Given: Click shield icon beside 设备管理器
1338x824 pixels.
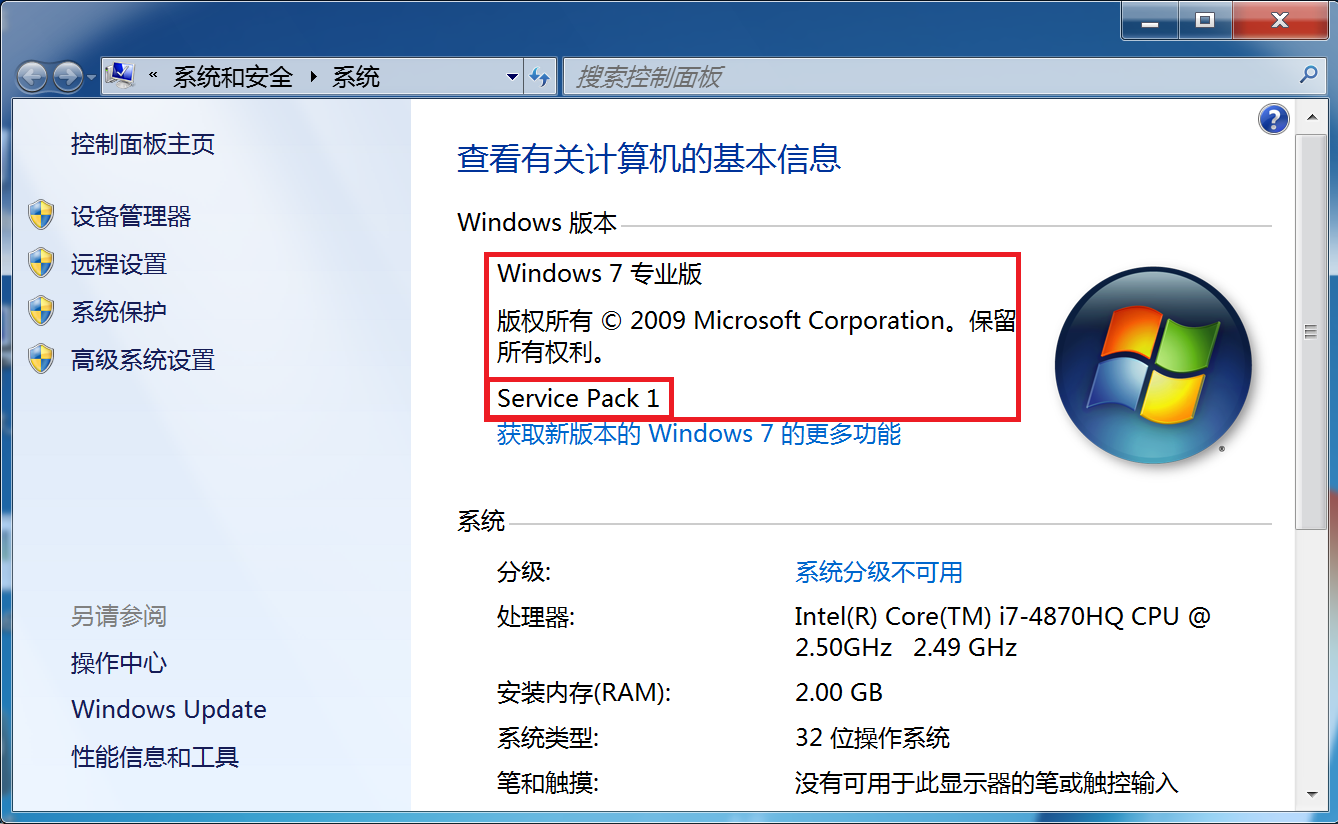Looking at the screenshot, I should [x=41, y=215].
